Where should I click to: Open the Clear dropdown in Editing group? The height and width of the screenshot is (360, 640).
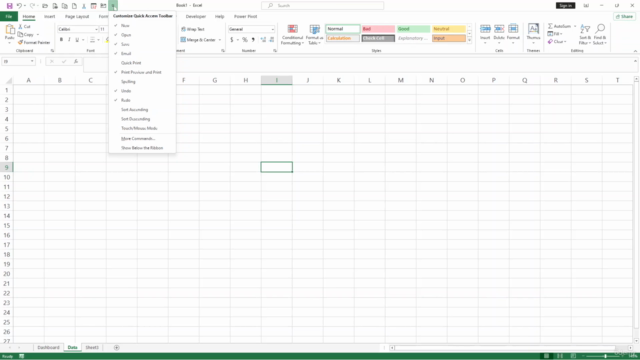(557, 42)
